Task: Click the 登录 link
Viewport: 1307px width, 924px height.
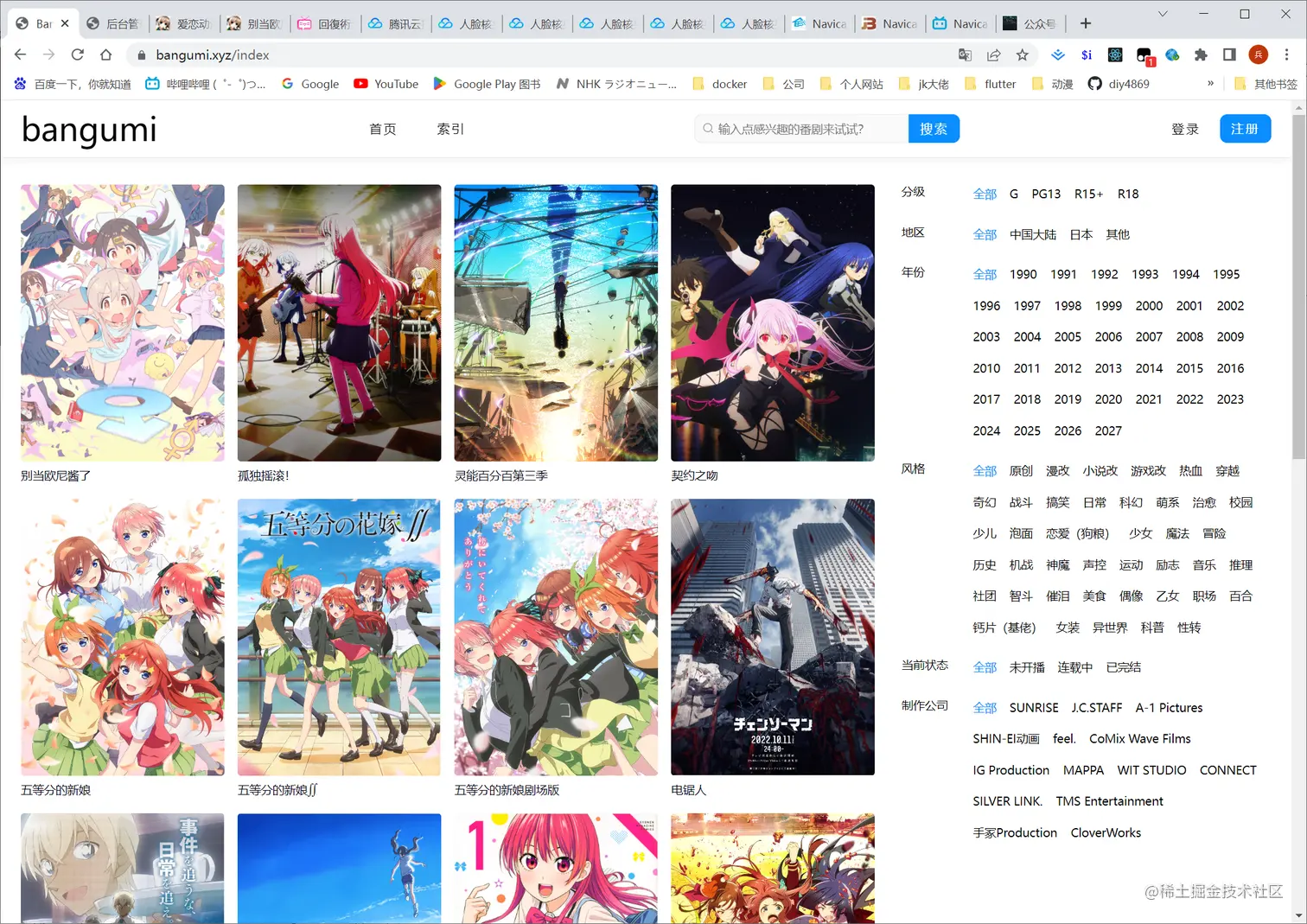Action: (1185, 129)
